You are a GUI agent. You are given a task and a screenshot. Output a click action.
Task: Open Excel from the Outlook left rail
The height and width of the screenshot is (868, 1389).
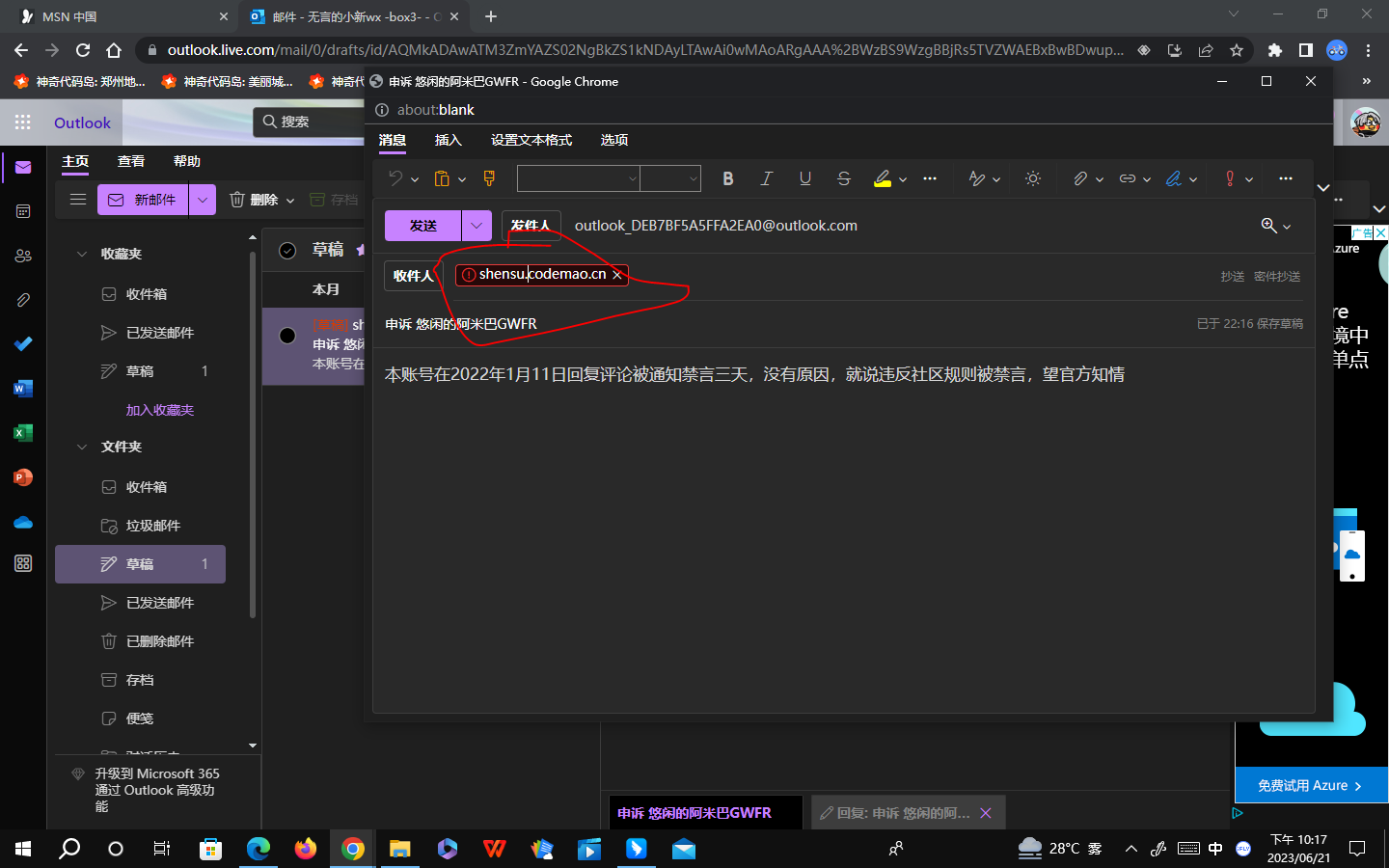click(x=23, y=433)
